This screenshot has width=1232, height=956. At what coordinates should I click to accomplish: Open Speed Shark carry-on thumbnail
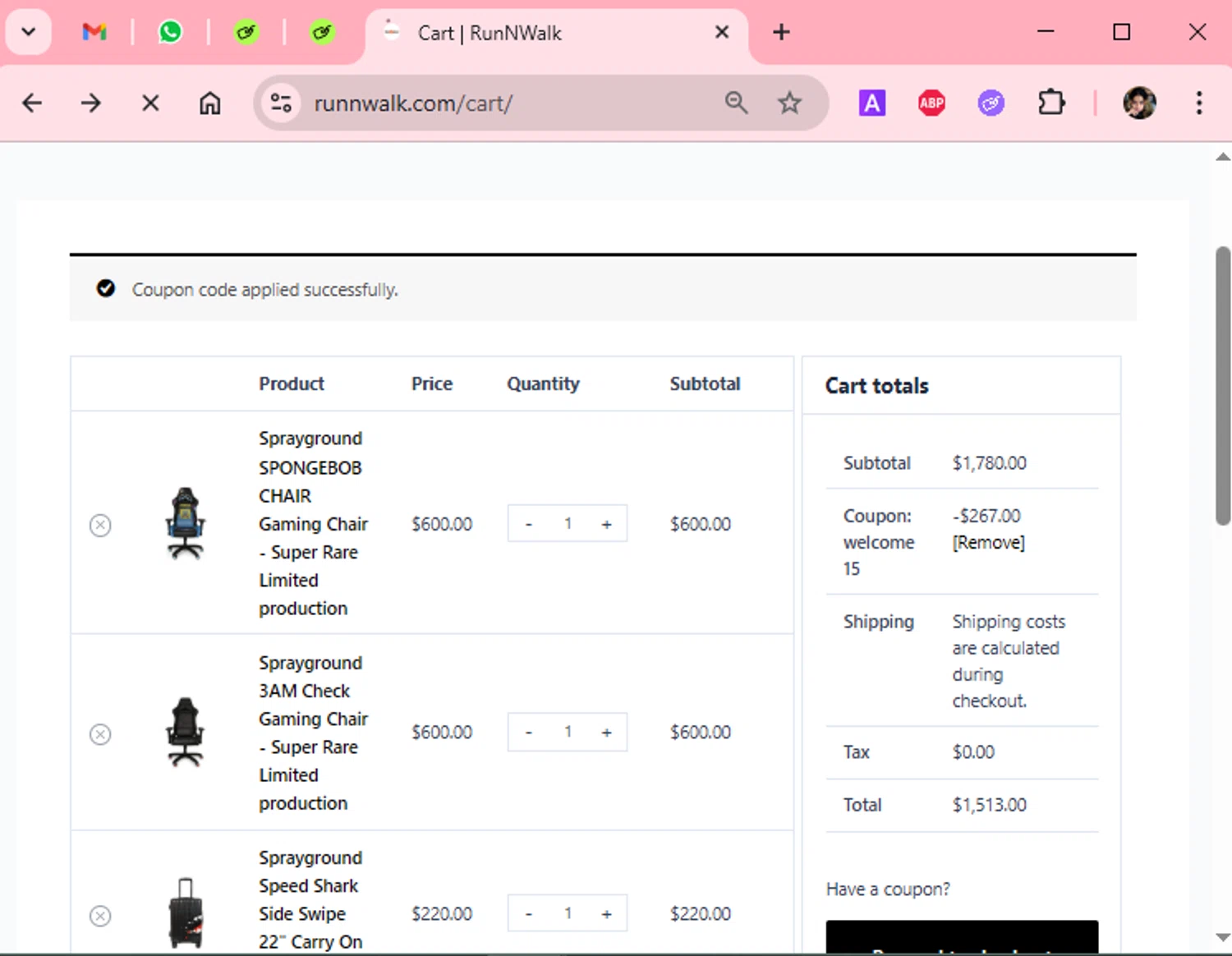(186, 912)
